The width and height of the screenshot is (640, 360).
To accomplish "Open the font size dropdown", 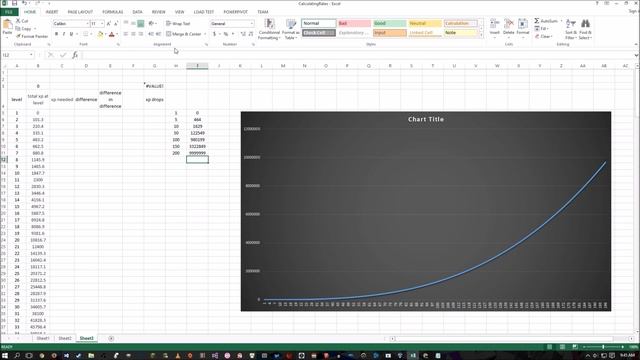I will (x=102, y=24).
